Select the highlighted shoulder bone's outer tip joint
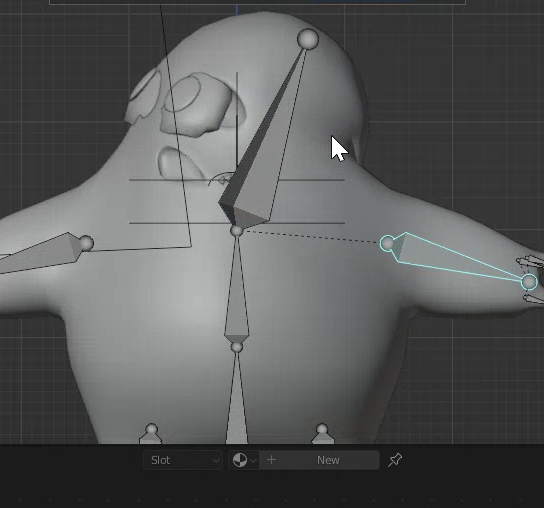 [529, 282]
